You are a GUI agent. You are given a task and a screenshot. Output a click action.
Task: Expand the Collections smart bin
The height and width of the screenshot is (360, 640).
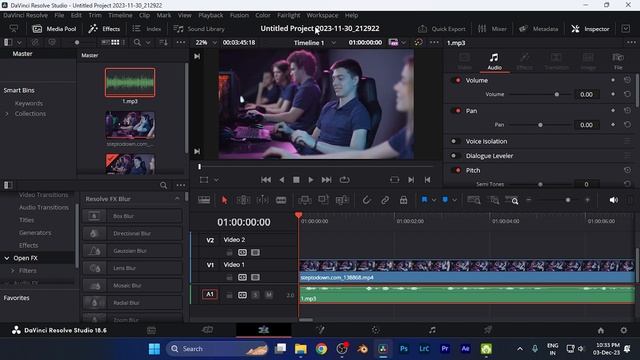pos(7,114)
